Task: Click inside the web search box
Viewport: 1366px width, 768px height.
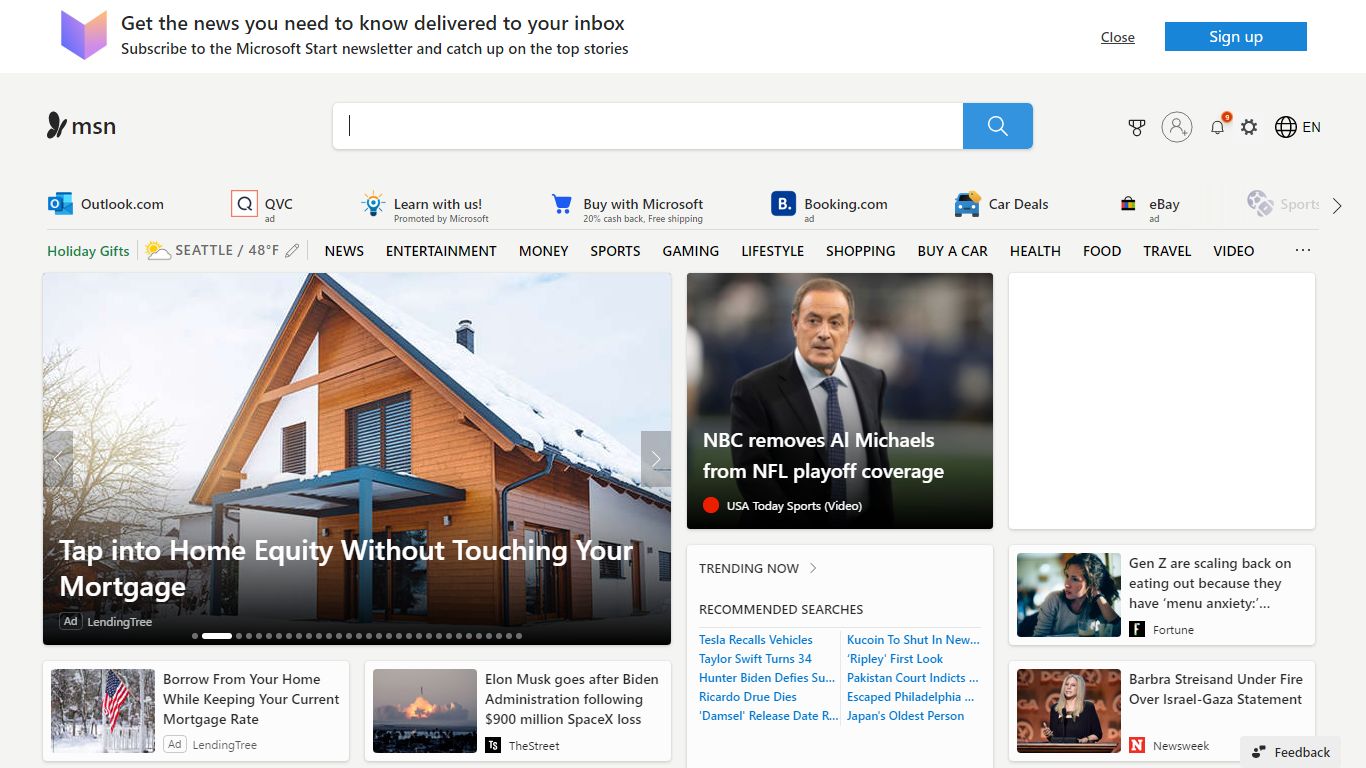Action: (648, 126)
